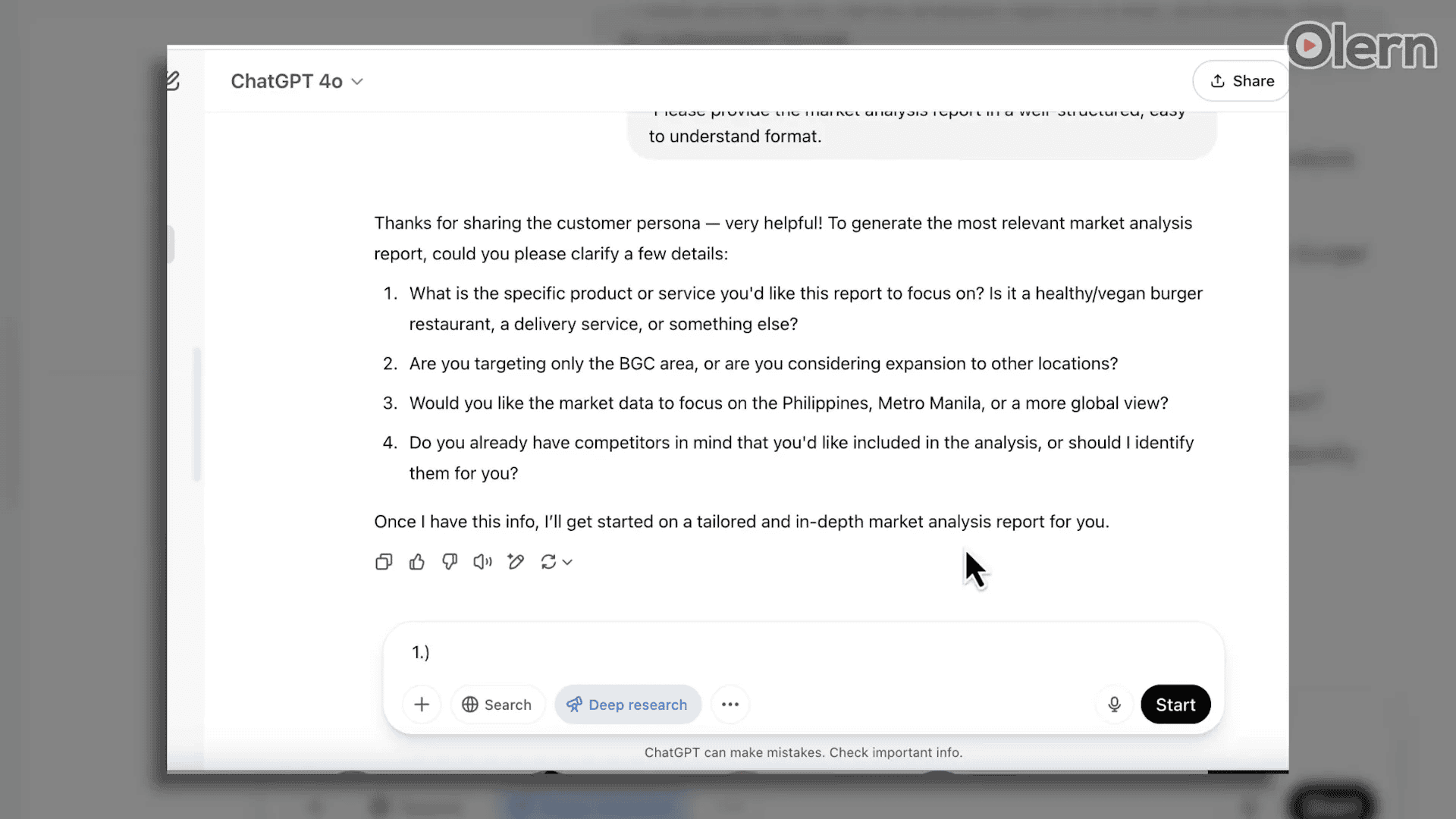Activate the voice dictation microphone
The height and width of the screenshot is (819, 1456).
tap(1113, 704)
